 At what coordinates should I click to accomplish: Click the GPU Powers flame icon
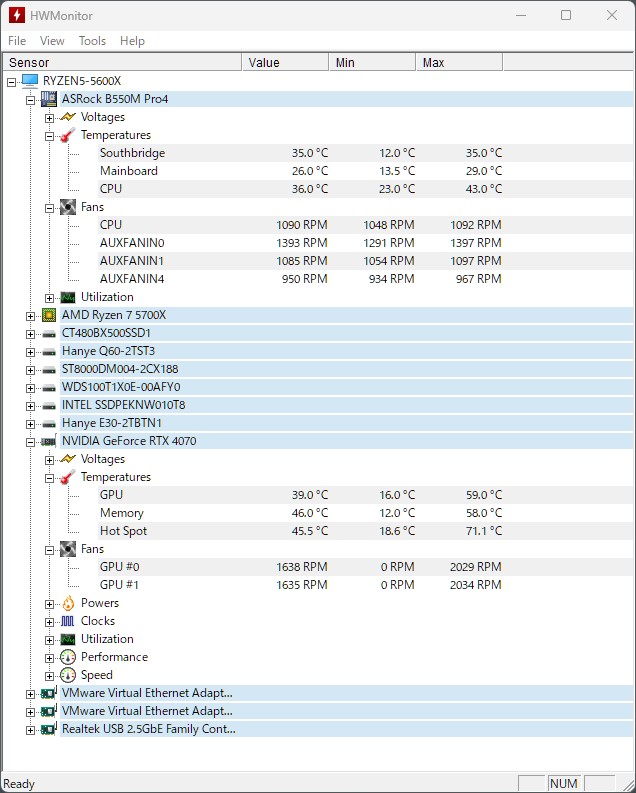[x=68, y=603]
